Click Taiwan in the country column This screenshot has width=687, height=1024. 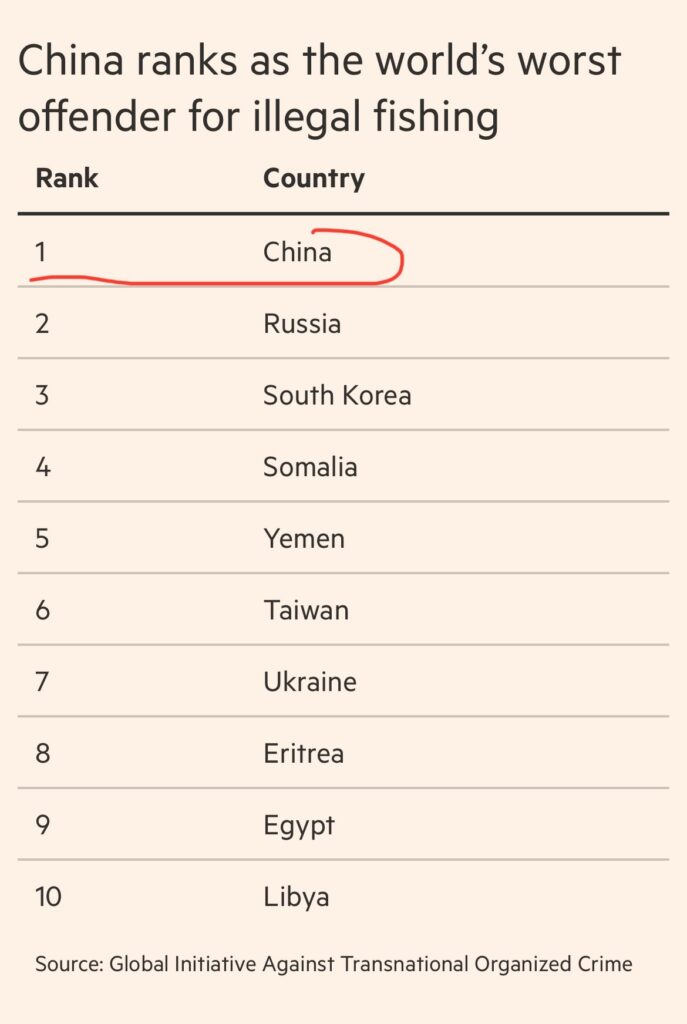click(306, 610)
